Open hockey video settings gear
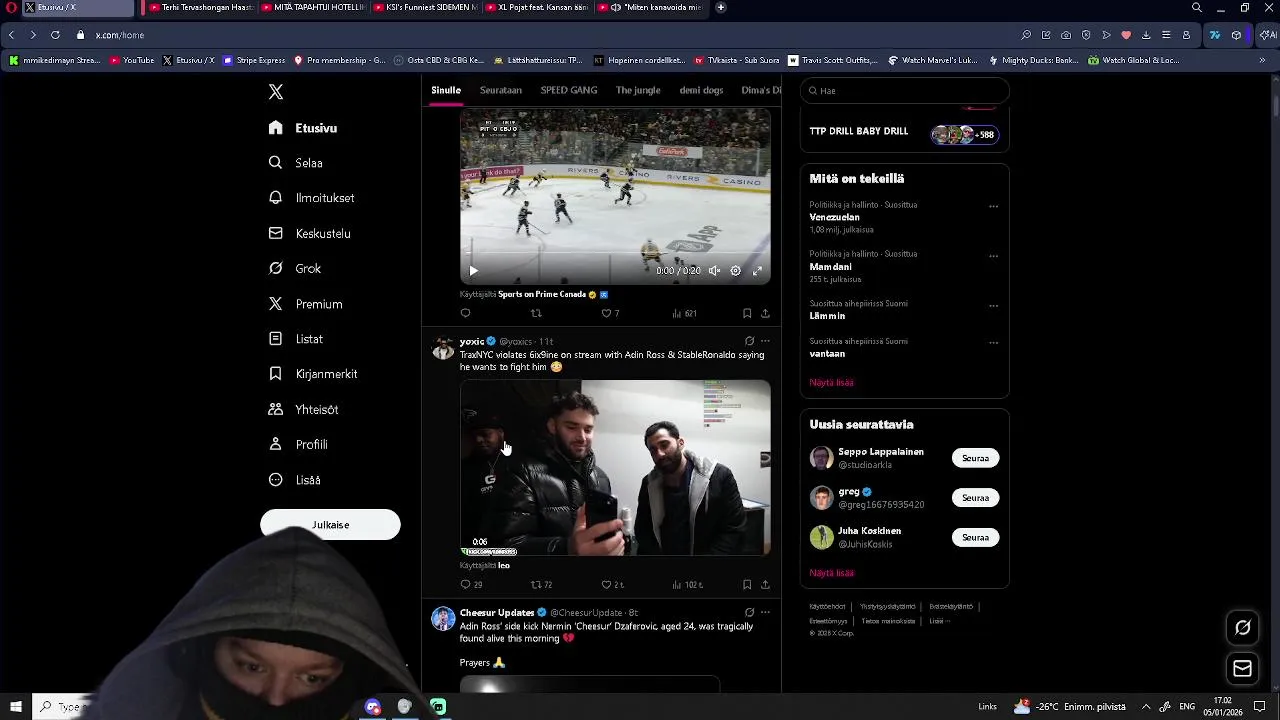1280x720 pixels. [x=736, y=271]
